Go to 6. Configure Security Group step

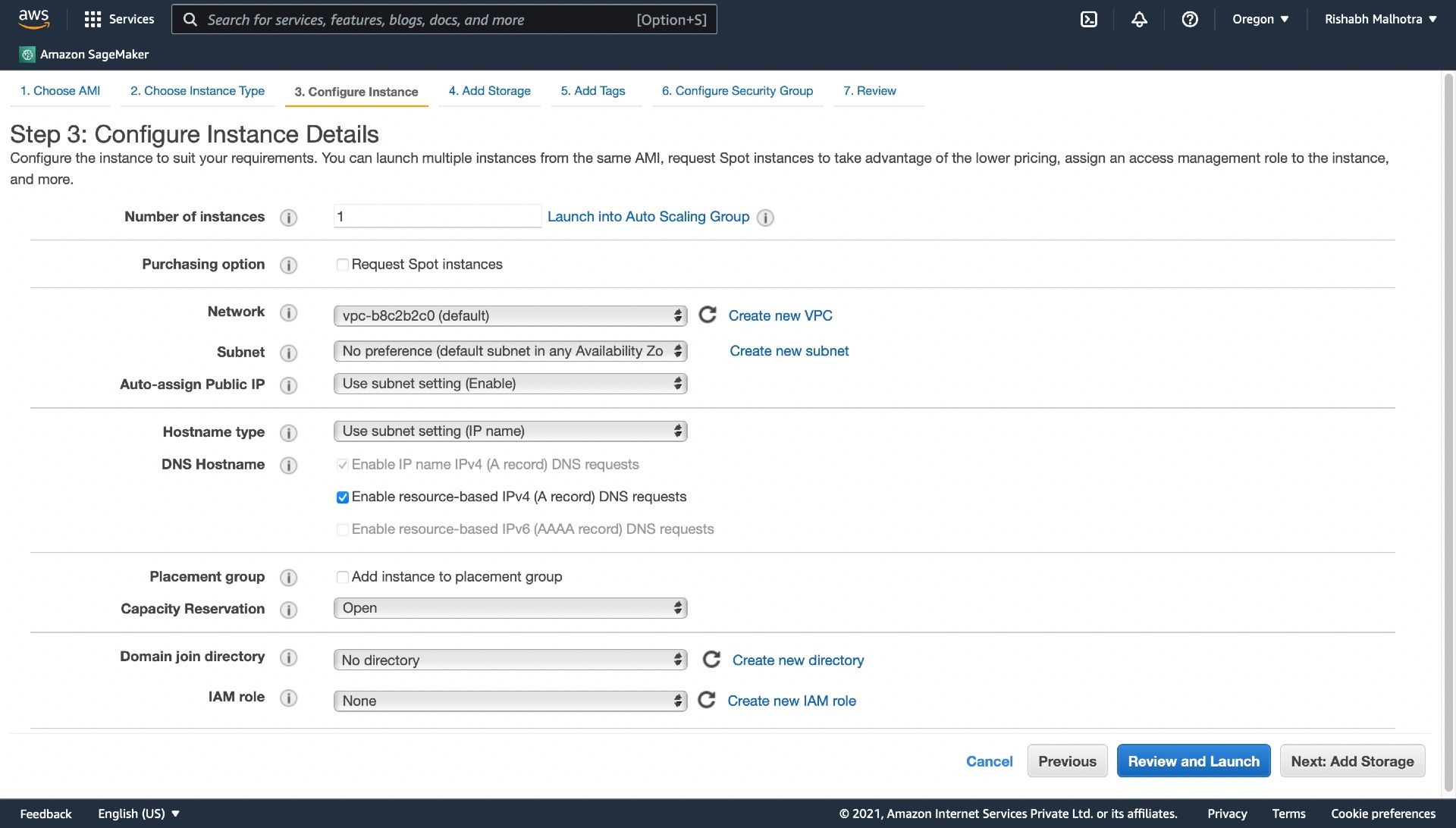pyautogui.click(x=737, y=91)
